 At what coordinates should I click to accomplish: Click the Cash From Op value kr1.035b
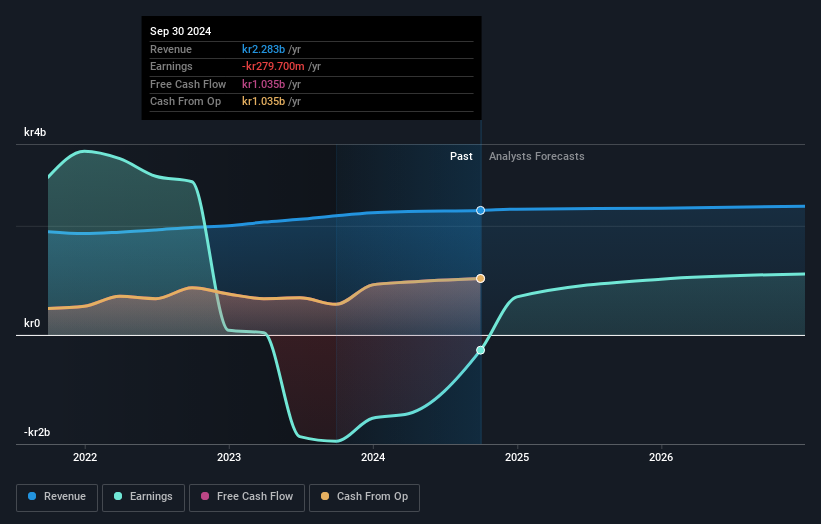tap(263, 102)
